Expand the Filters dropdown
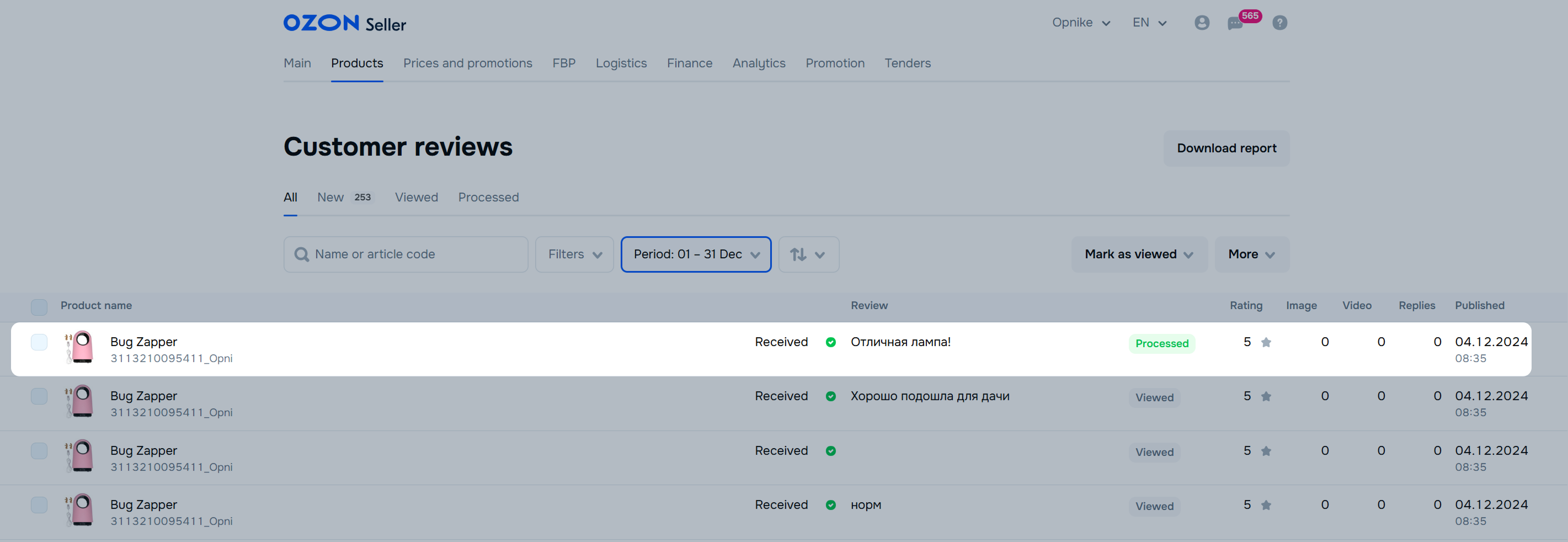The image size is (1568, 542). [574, 254]
